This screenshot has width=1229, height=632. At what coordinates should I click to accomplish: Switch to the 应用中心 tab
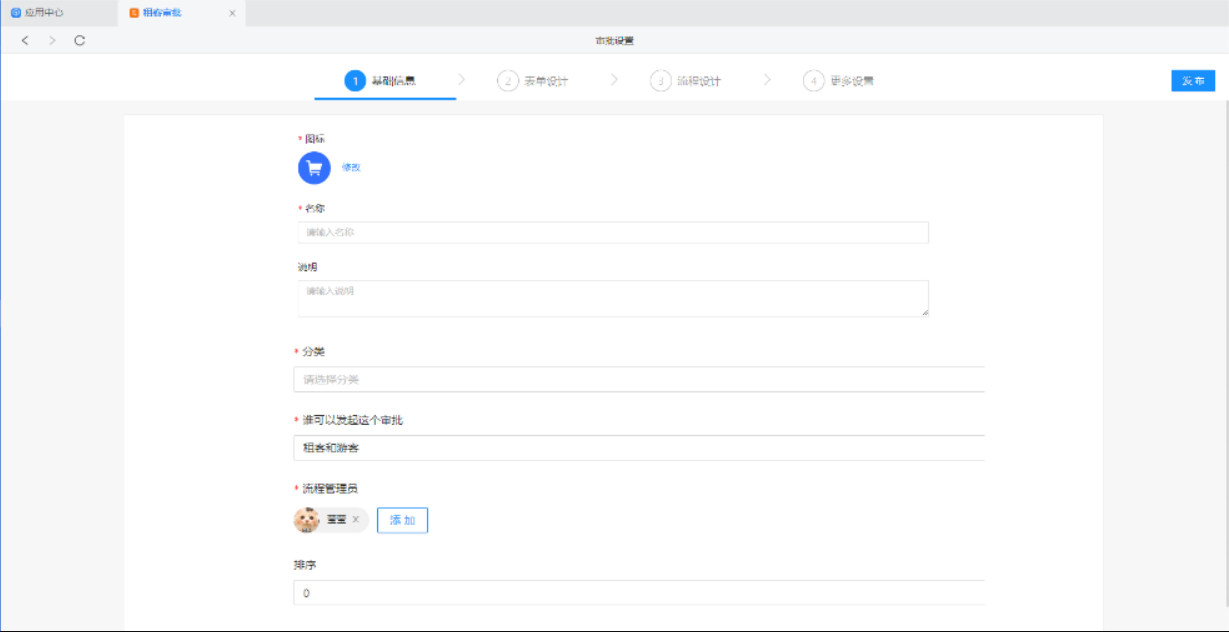(x=45, y=13)
